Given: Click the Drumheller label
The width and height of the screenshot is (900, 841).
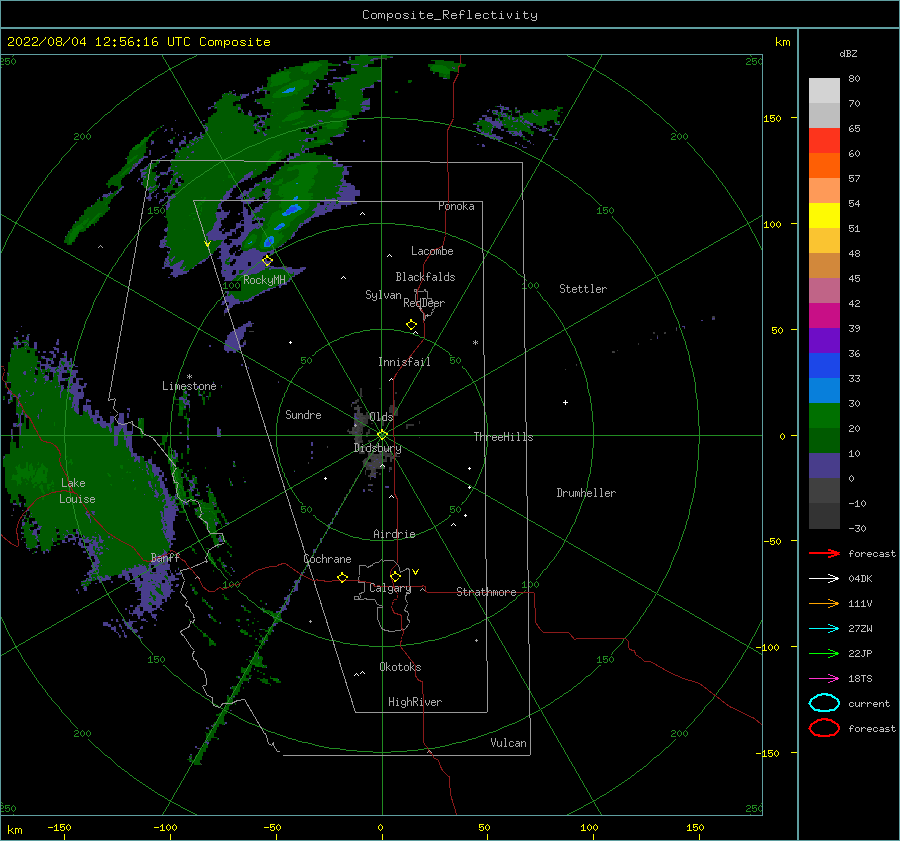Looking at the screenshot, I should 586,493.
